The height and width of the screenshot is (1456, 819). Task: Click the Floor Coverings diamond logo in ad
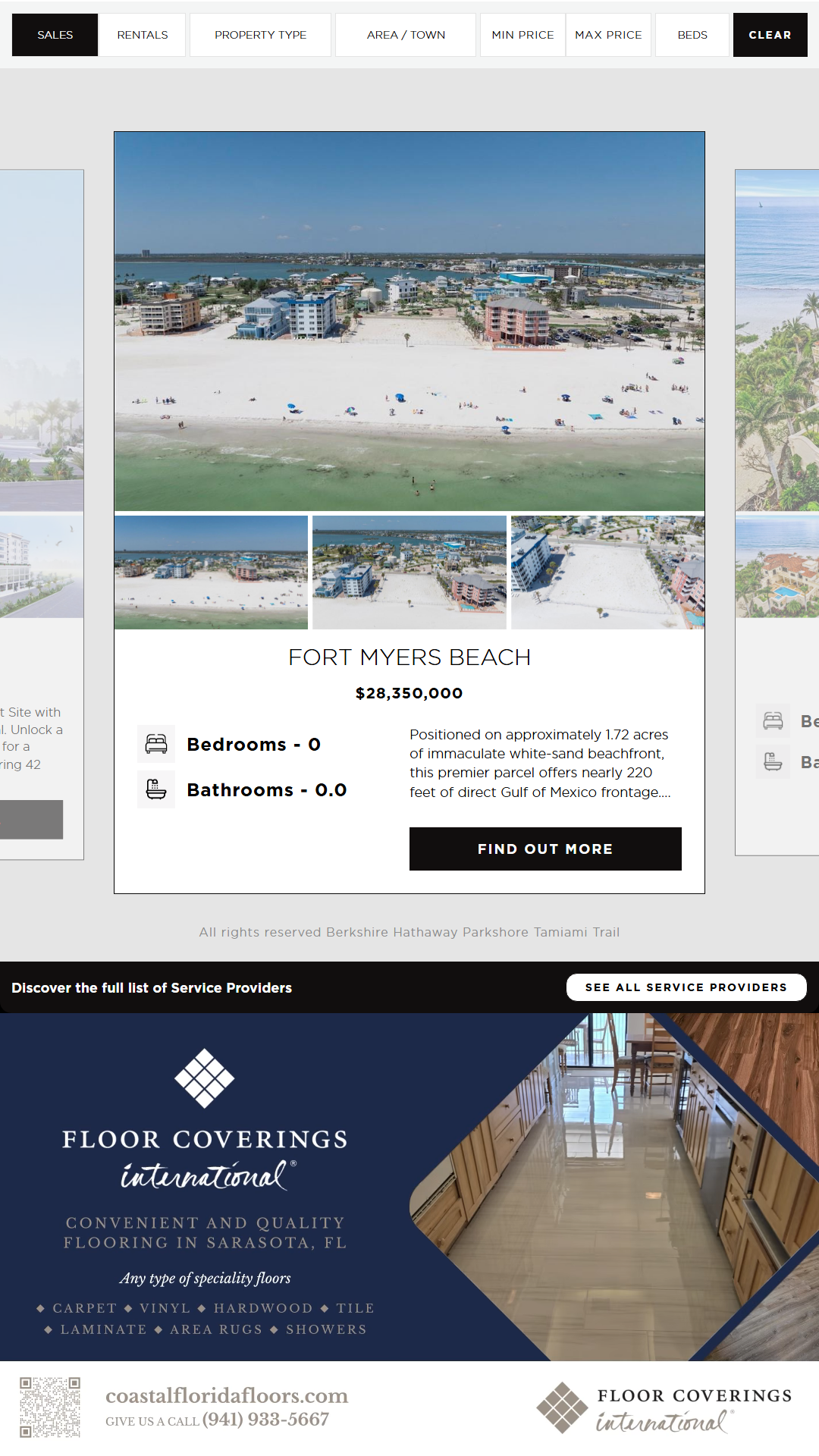click(205, 1078)
